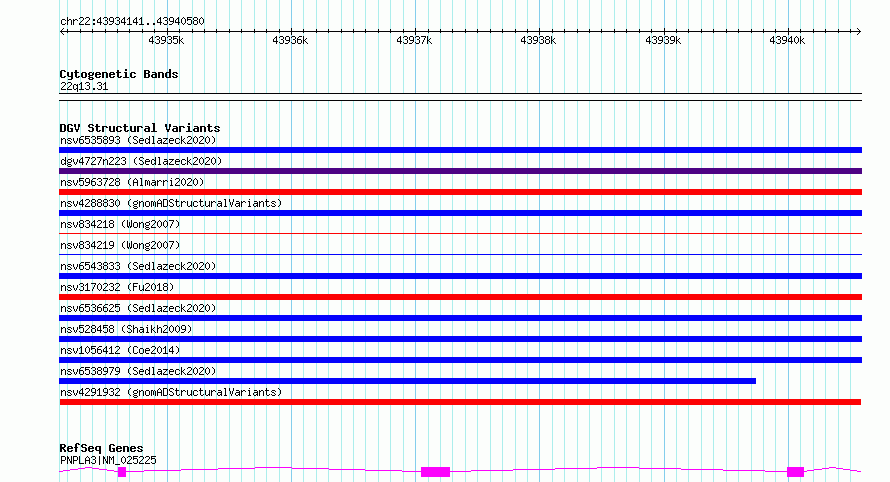Select the nsv834219 (Wong2007) label
The width and height of the screenshot is (890, 482).
(x=120, y=245)
